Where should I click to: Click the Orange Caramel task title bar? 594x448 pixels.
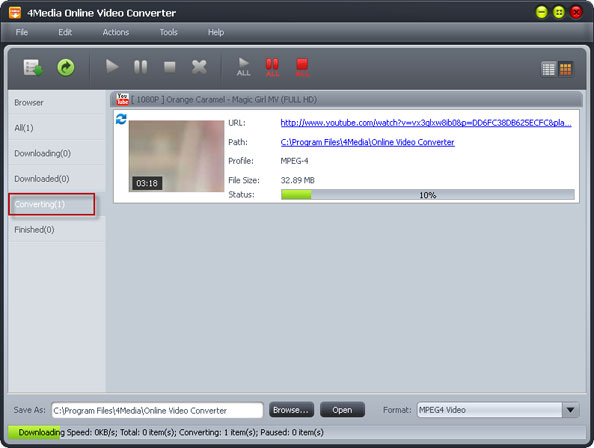(x=346, y=100)
